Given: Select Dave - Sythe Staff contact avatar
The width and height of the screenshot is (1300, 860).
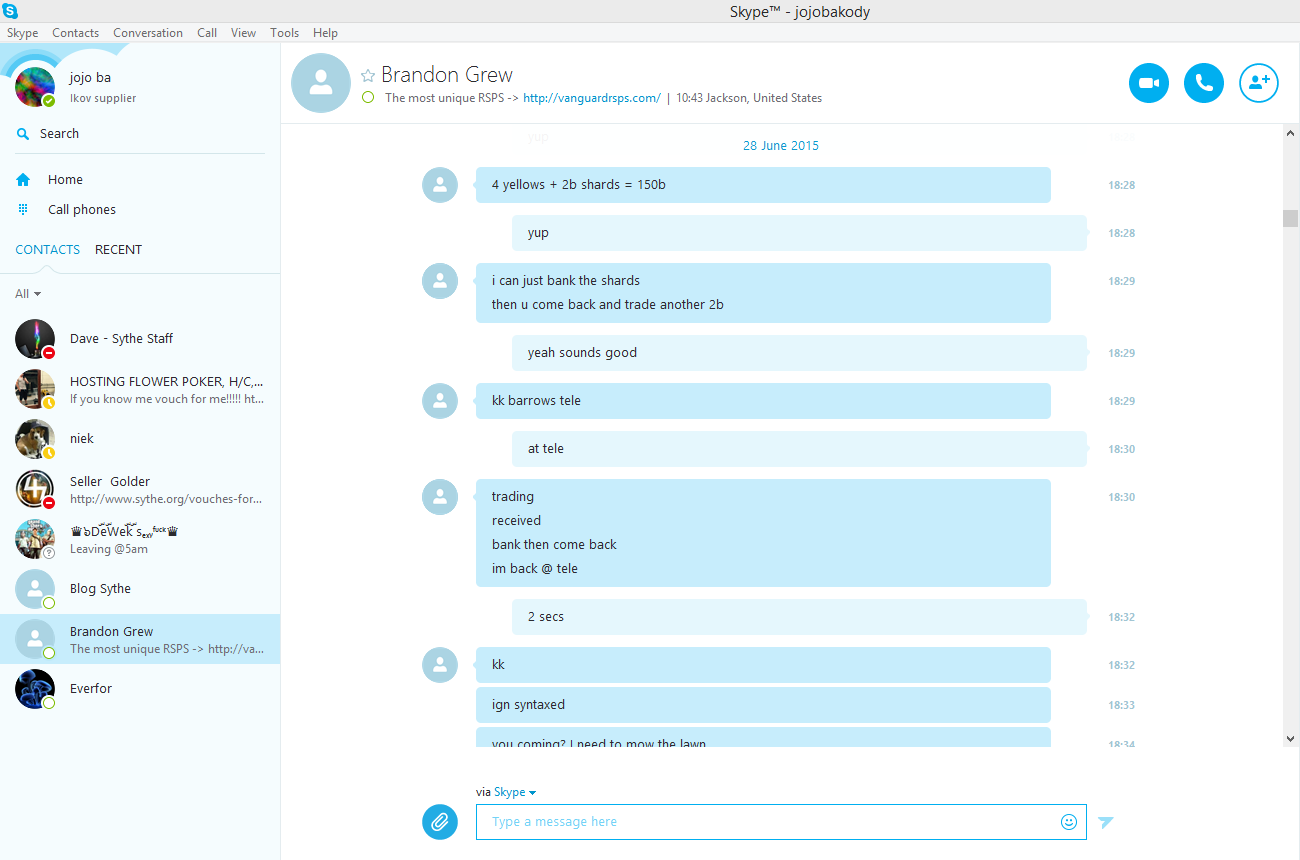Looking at the screenshot, I should [35, 339].
